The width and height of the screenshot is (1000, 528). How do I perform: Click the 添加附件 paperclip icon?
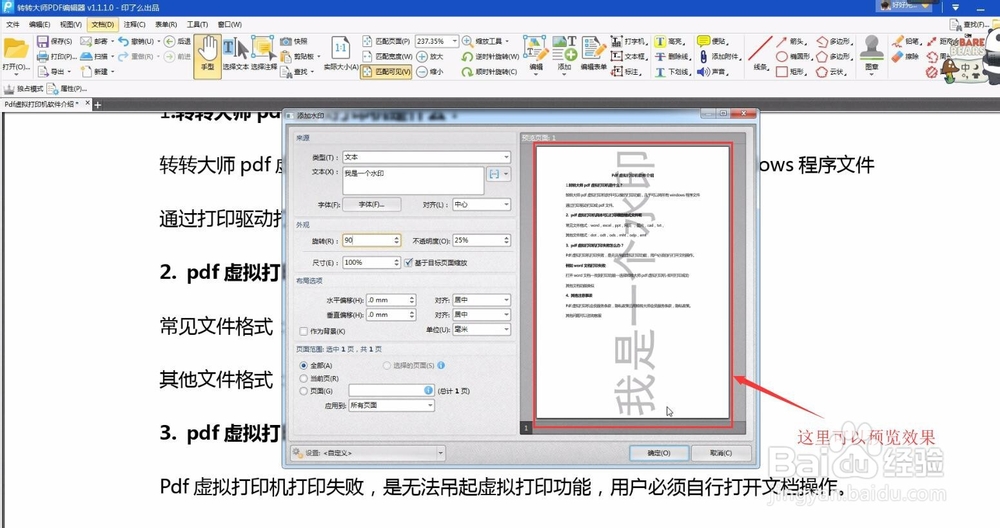(x=703, y=57)
